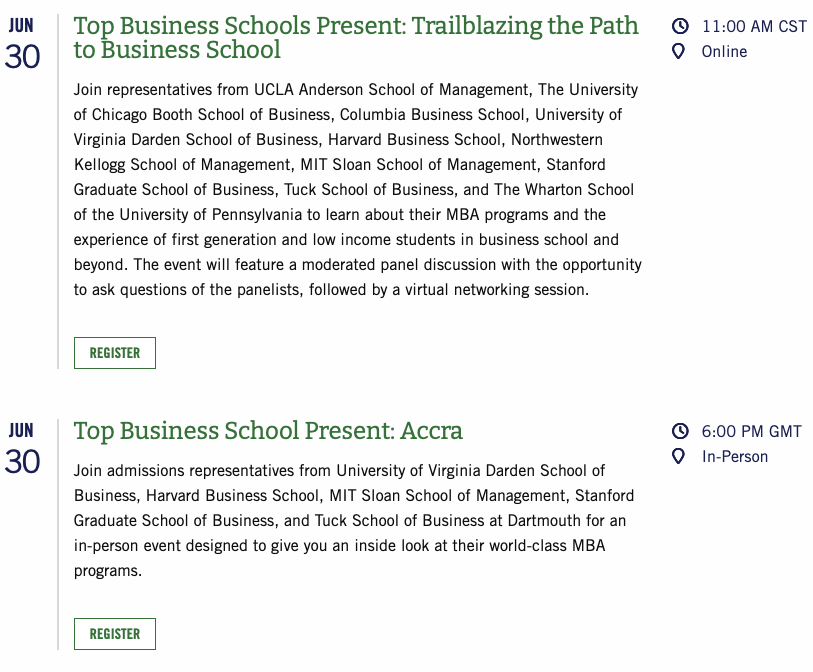Click the clock icon beside 11:00 AM CST
813x672 pixels.
(x=680, y=26)
